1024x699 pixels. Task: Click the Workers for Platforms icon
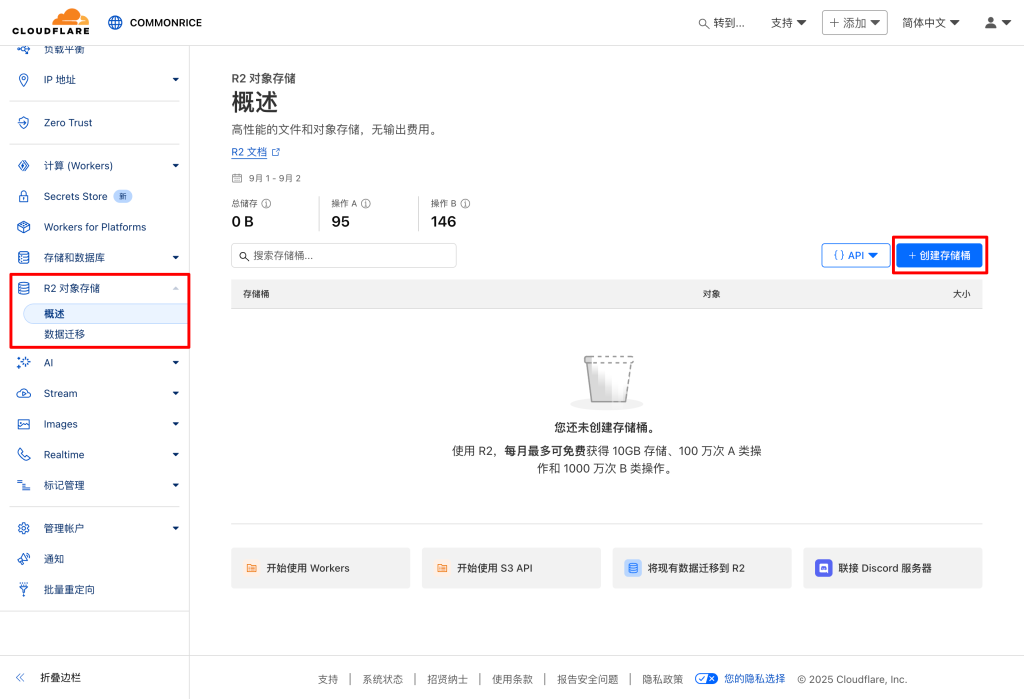[x=24, y=227]
